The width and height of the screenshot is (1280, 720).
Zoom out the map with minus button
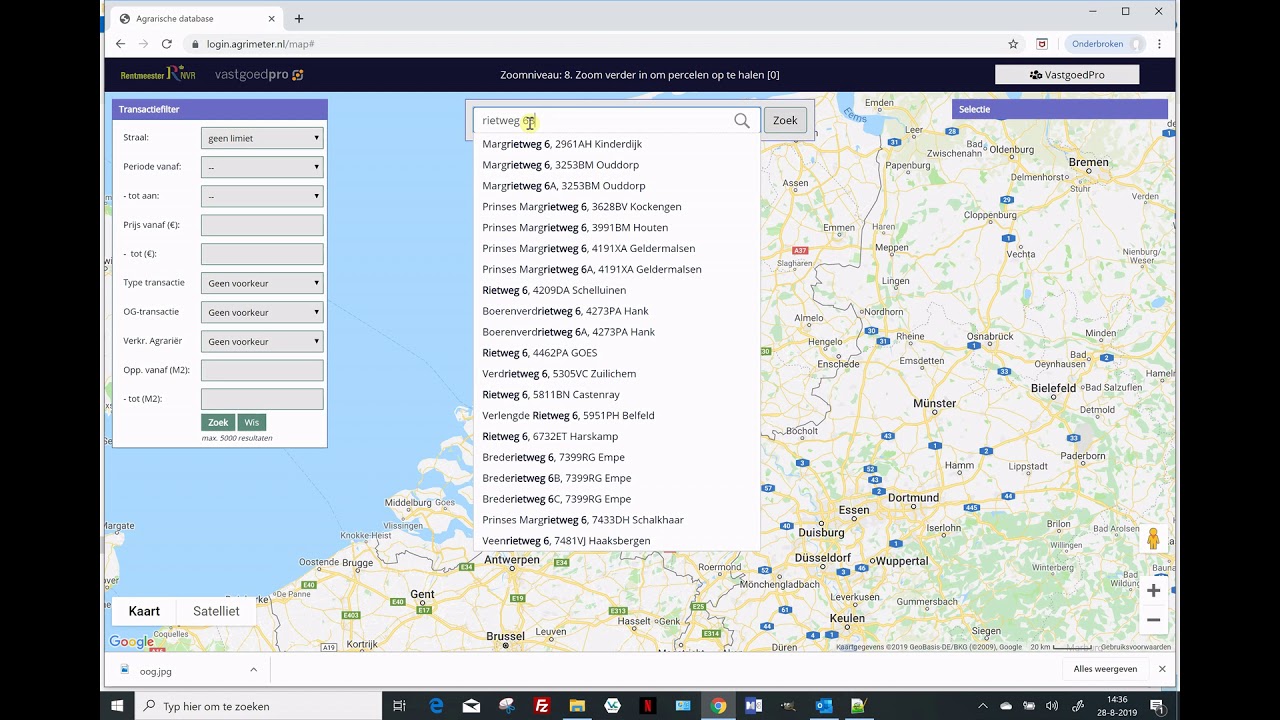(1153, 620)
